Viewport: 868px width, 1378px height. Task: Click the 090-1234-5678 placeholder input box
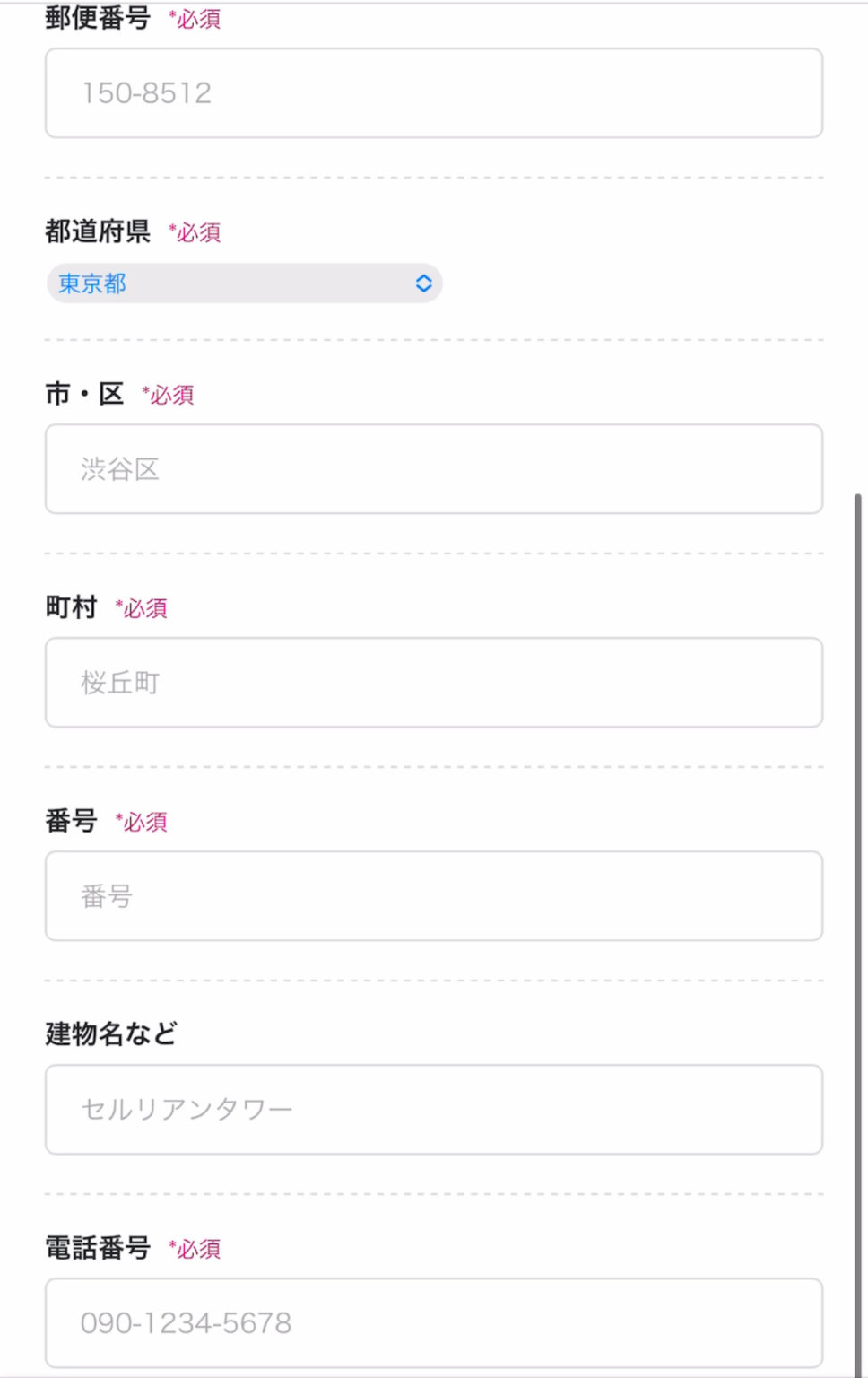434,1322
